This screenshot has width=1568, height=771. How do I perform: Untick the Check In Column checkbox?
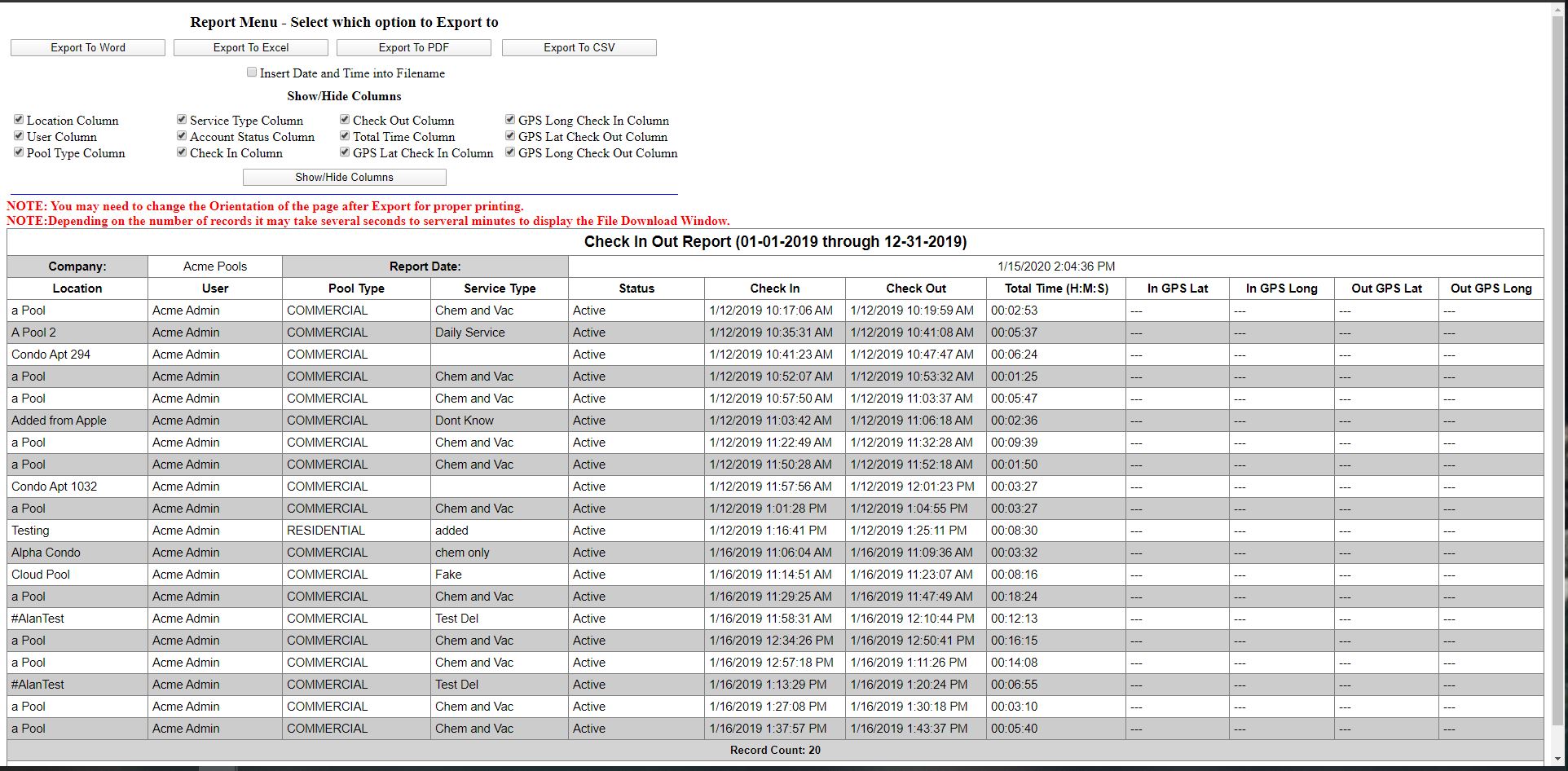click(182, 152)
